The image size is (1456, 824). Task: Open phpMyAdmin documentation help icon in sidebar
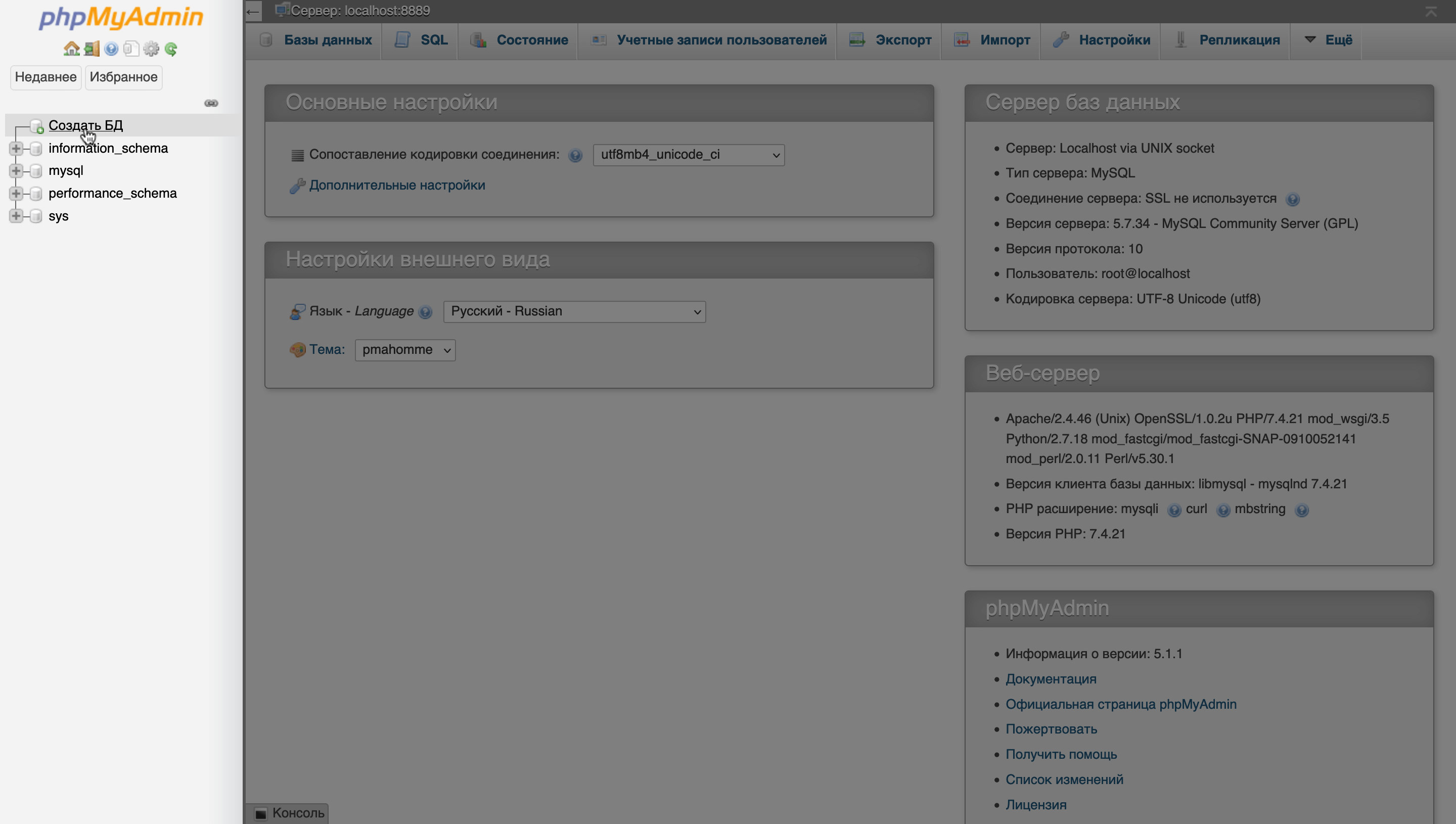coord(112,49)
